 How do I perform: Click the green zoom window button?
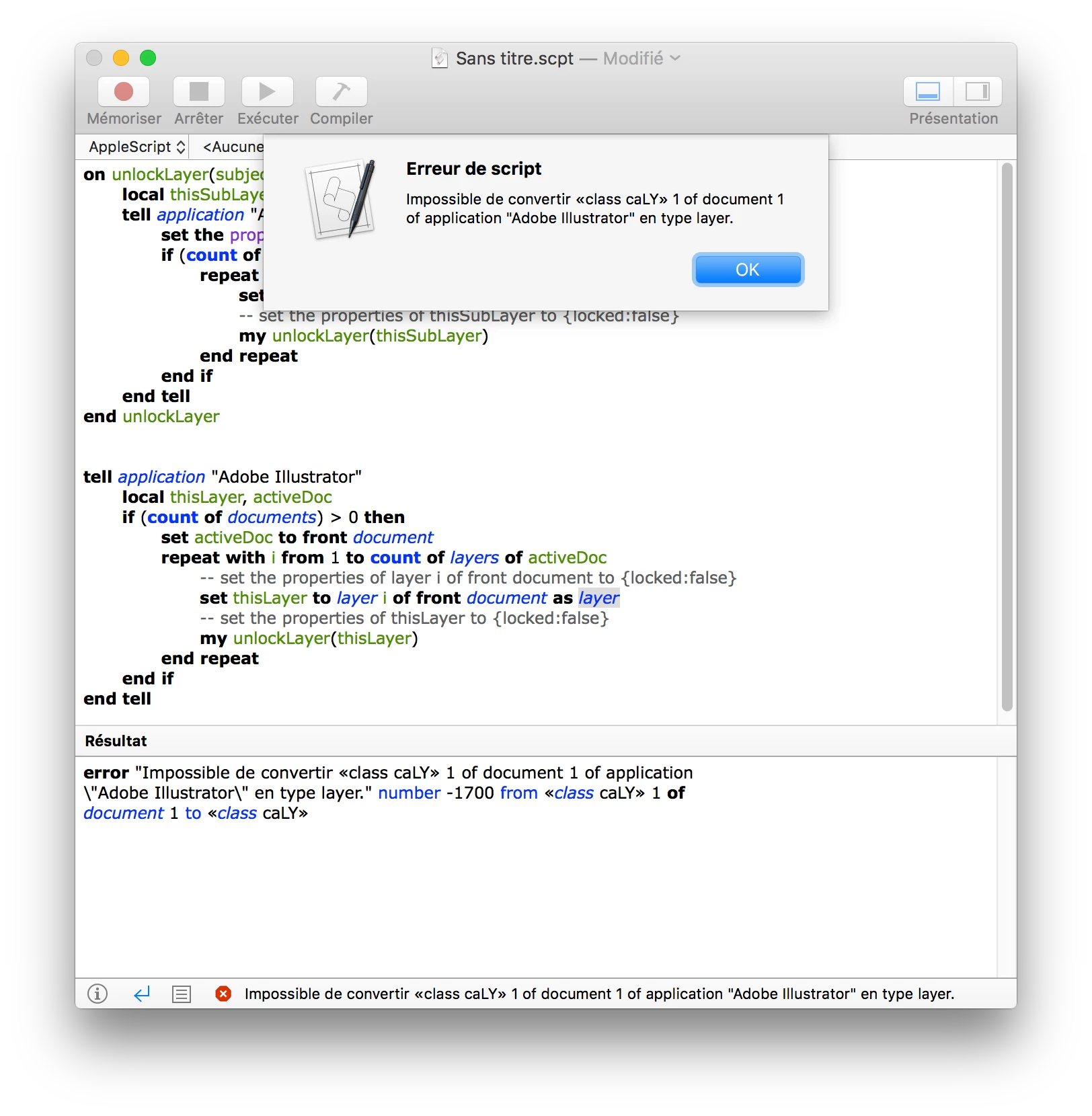148,58
